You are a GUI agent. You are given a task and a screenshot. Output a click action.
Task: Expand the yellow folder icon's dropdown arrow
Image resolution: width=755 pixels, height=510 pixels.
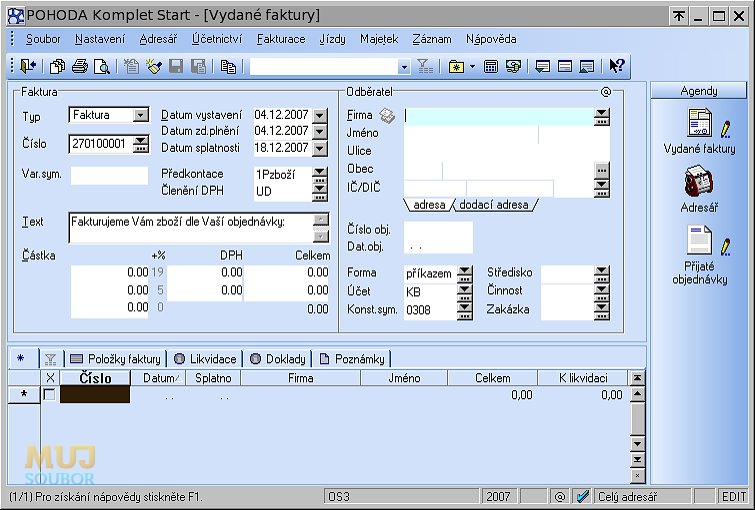(472, 66)
